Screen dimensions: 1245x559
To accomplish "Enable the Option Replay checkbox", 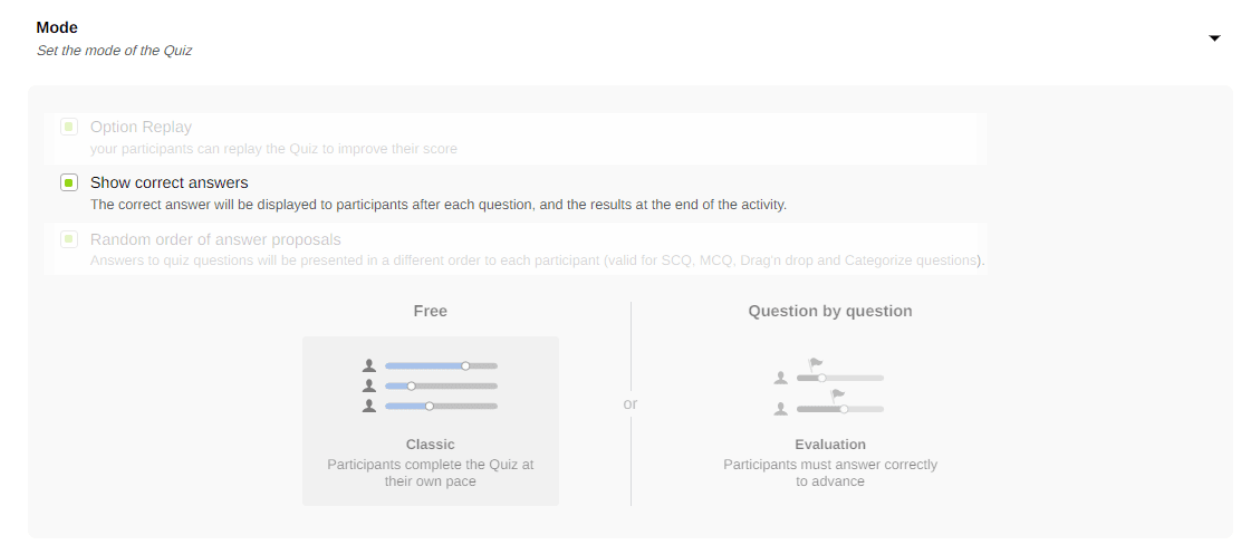I will tap(69, 127).
